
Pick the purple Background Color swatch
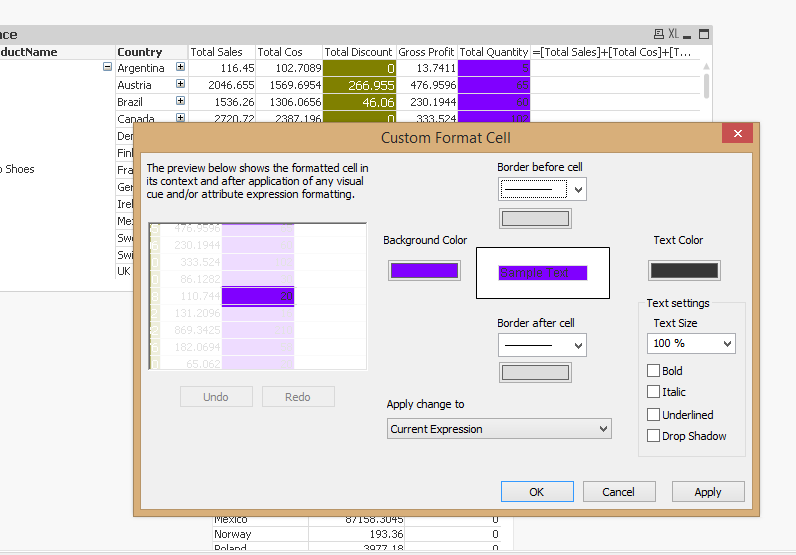[424, 270]
